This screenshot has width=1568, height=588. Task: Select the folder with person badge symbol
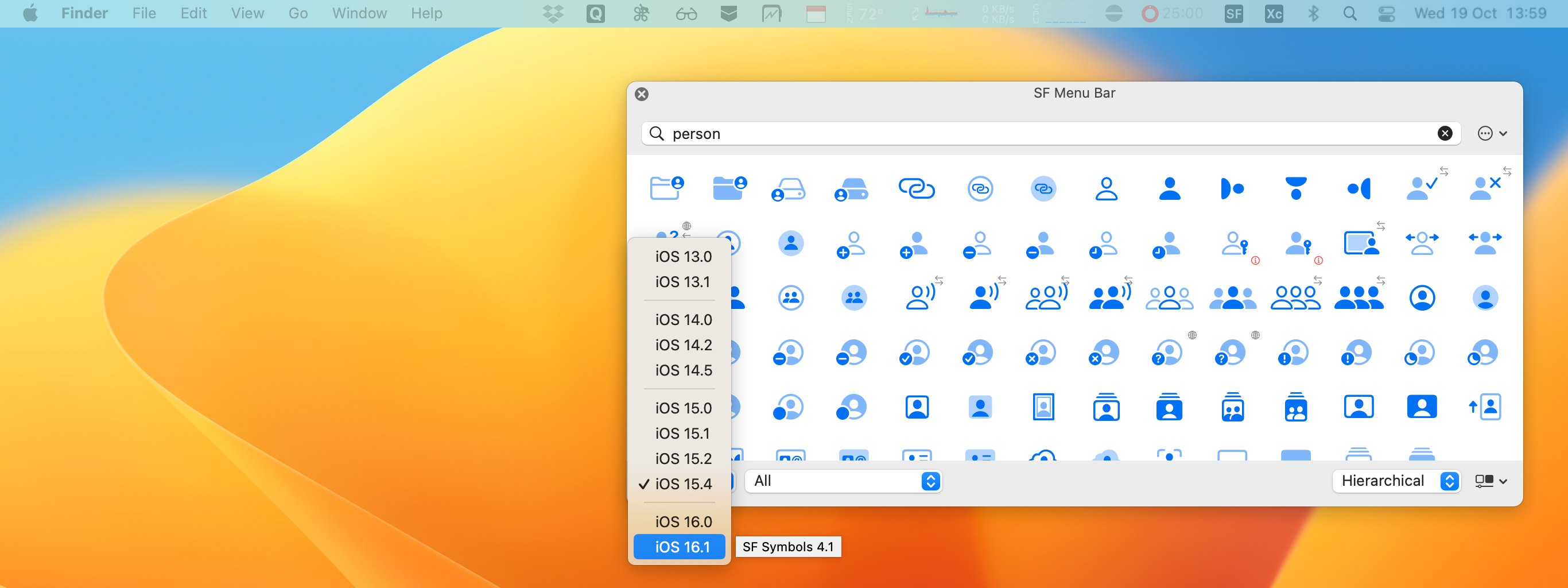point(666,188)
